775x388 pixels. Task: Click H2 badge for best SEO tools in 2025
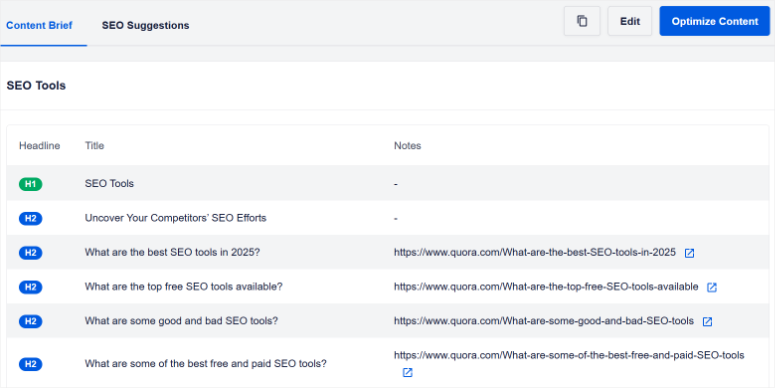[x=31, y=253]
